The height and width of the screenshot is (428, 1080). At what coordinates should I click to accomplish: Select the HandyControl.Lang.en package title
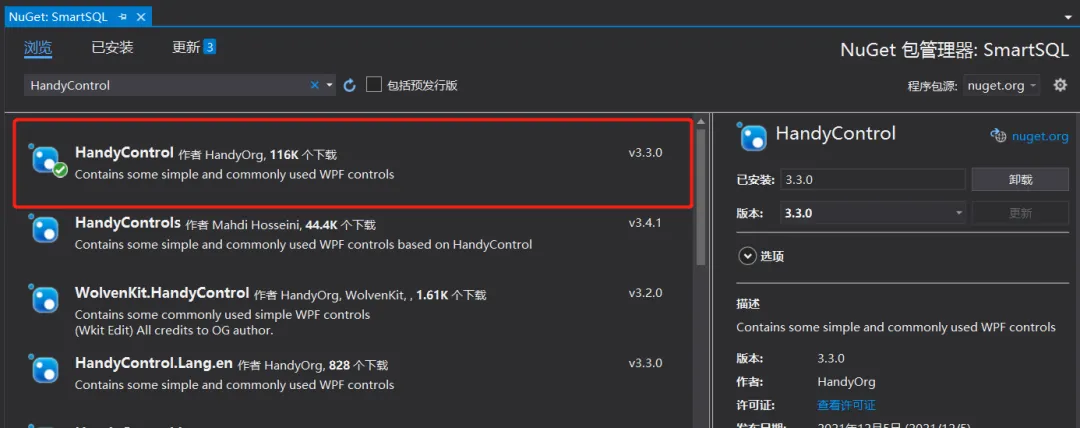pyautogui.click(x=154, y=363)
